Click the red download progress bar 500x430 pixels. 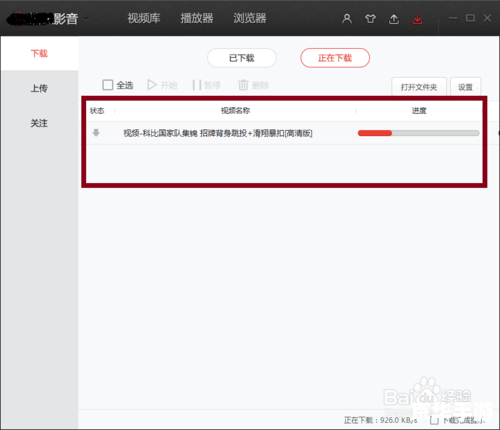click(418, 133)
